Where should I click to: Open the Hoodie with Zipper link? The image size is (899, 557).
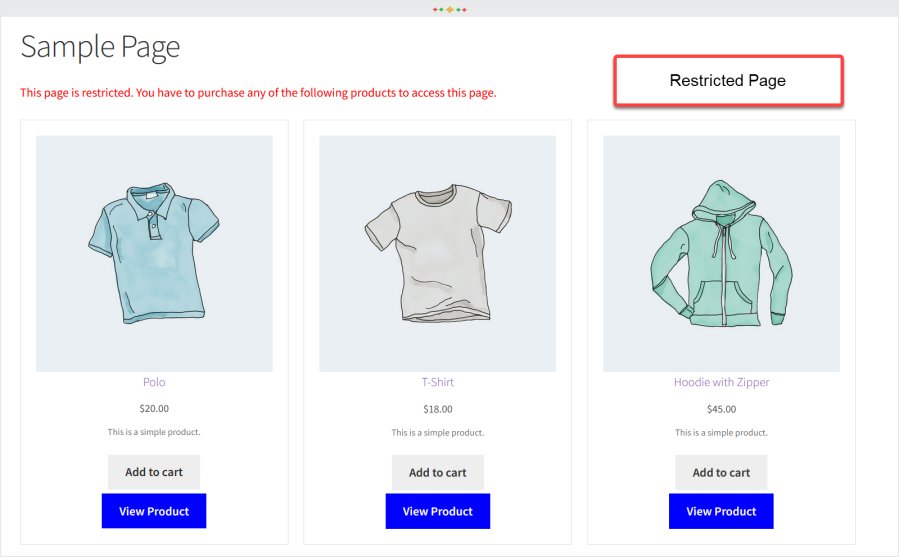(x=721, y=382)
